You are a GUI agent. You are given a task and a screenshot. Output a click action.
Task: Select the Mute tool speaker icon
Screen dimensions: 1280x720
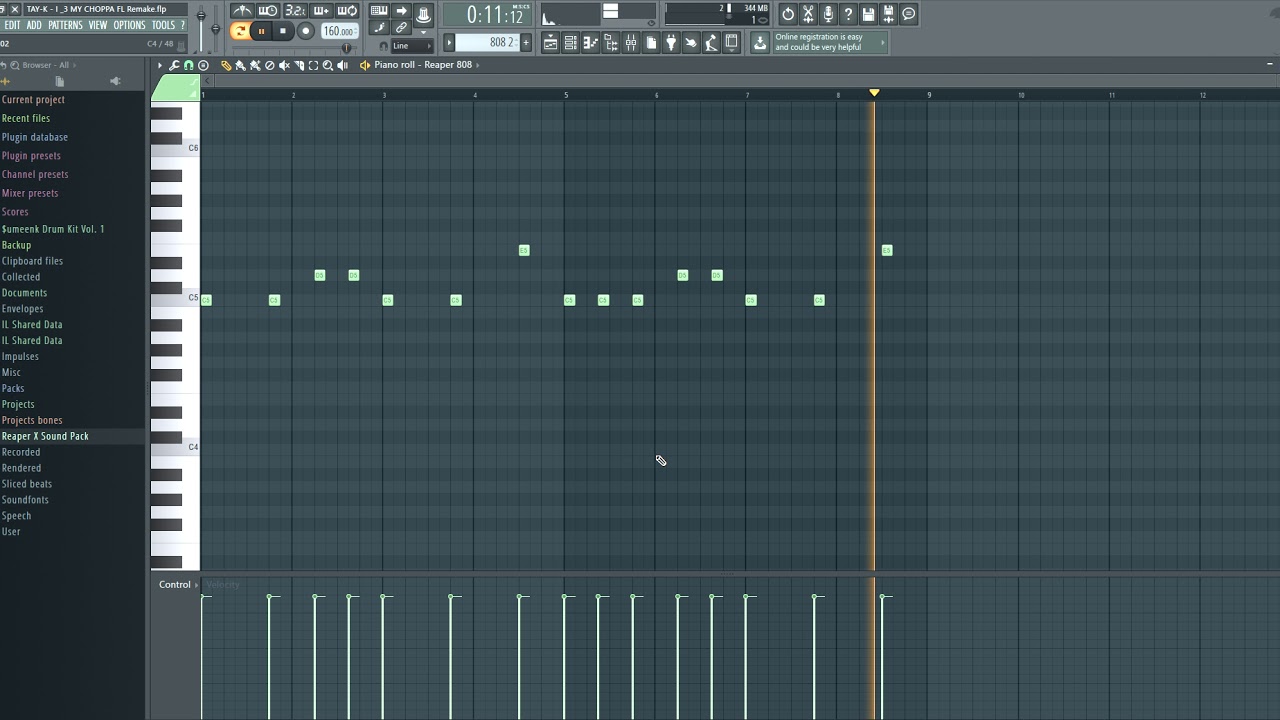284,65
